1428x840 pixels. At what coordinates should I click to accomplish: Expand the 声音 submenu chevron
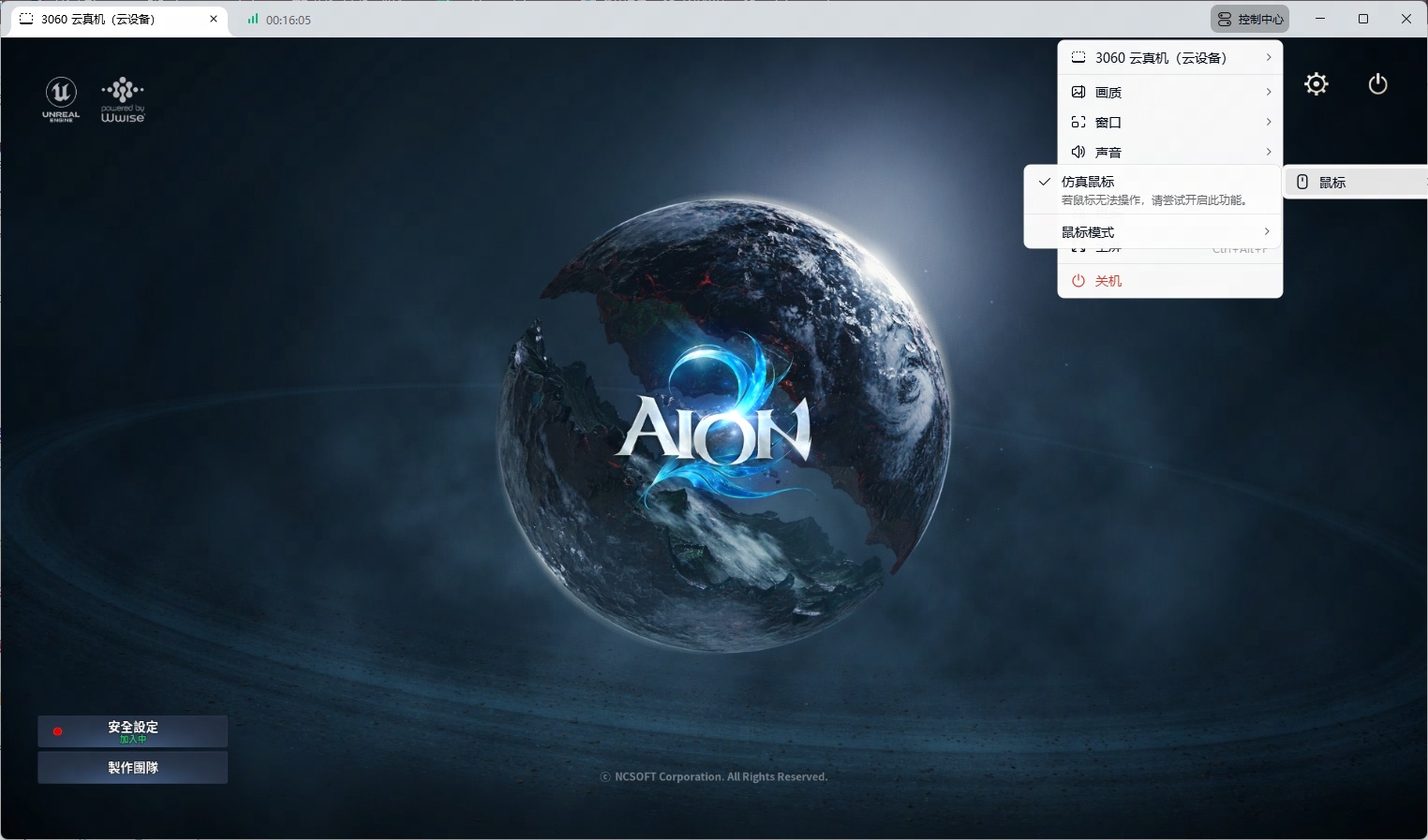(1269, 152)
